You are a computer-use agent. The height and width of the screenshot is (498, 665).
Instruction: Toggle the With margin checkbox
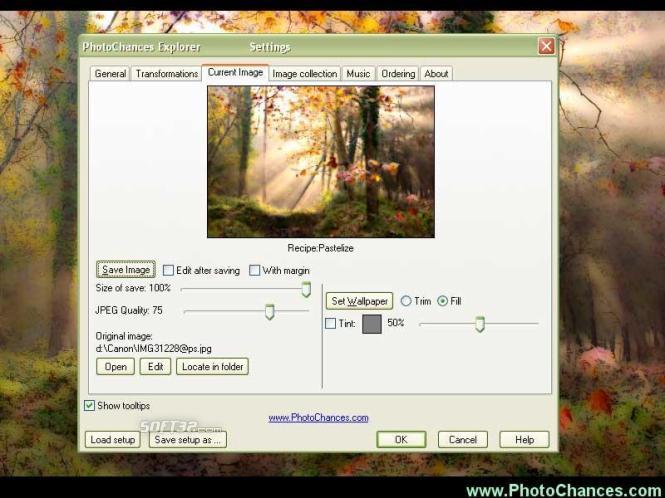point(254,270)
